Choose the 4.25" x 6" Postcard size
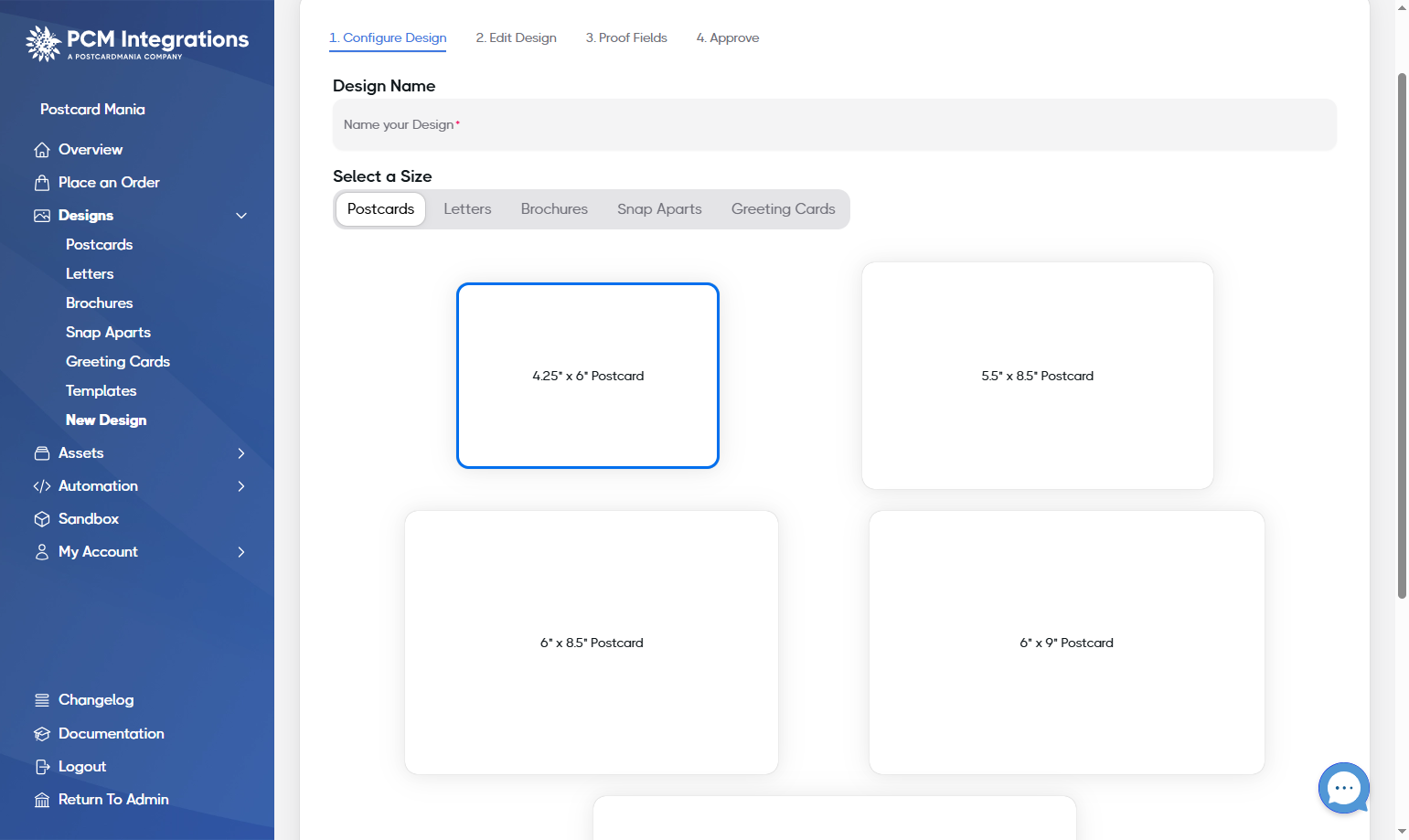Image resolution: width=1409 pixels, height=840 pixels. 588,376
